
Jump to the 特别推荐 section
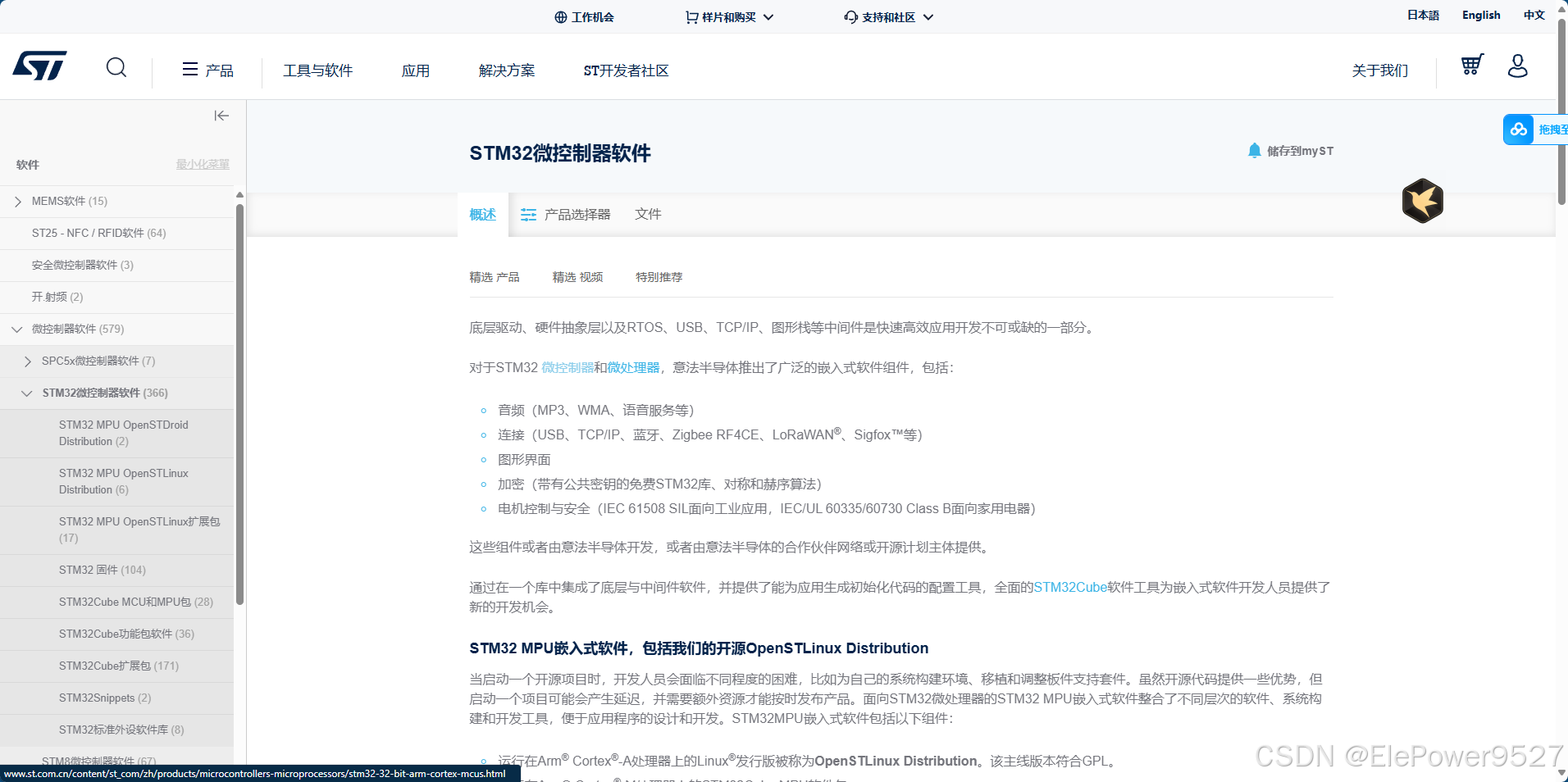coord(659,277)
